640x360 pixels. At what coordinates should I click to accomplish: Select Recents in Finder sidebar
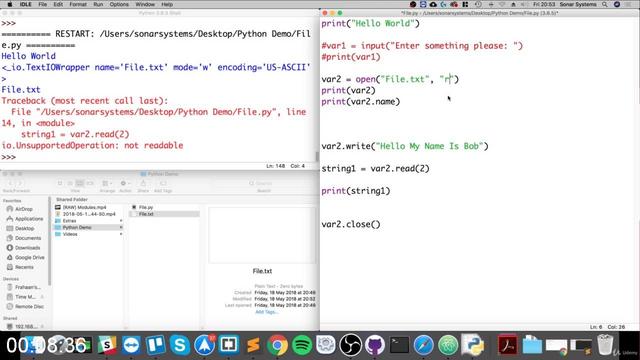click(24, 267)
